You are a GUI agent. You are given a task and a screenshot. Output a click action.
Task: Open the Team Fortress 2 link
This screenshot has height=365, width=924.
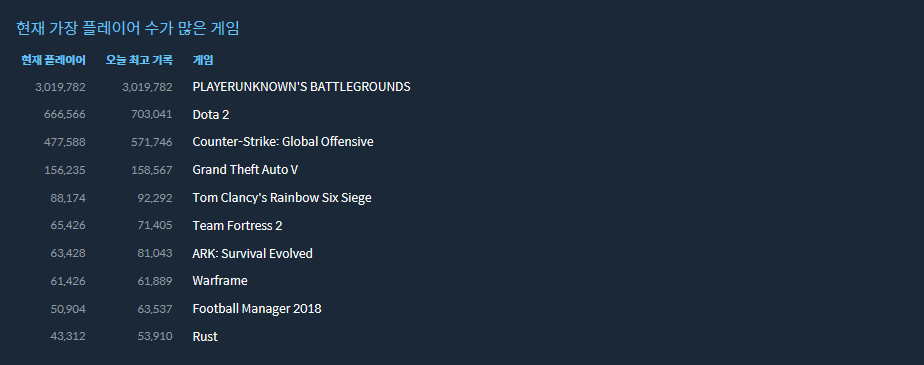(x=237, y=225)
